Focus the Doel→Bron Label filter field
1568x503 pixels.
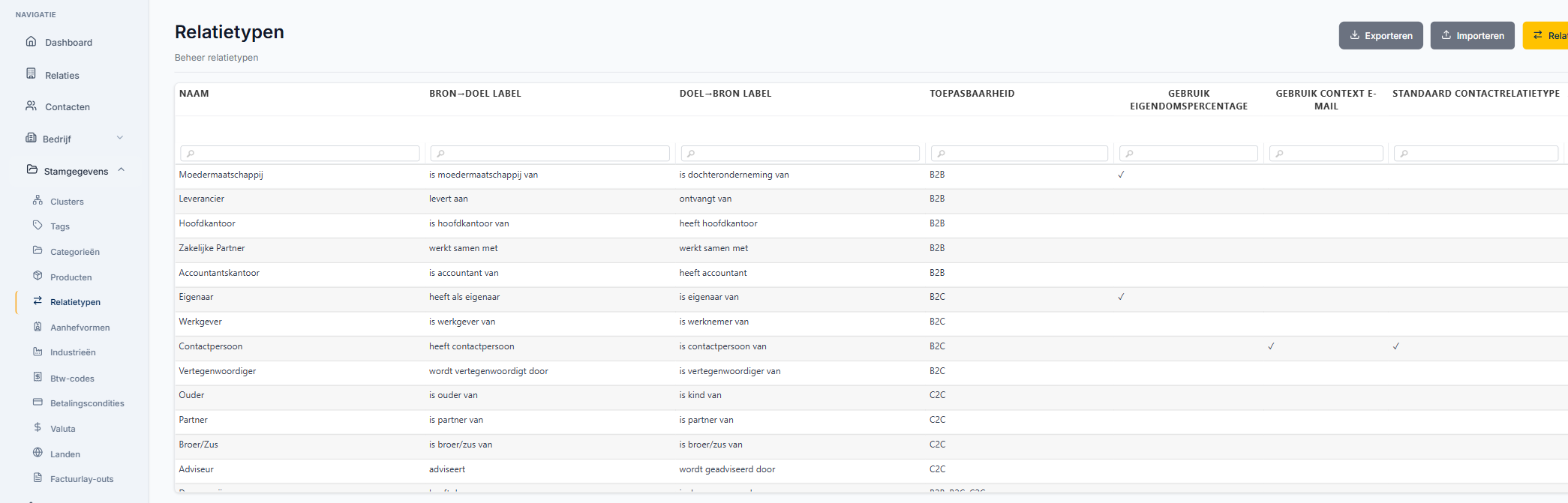pyautogui.click(x=800, y=154)
